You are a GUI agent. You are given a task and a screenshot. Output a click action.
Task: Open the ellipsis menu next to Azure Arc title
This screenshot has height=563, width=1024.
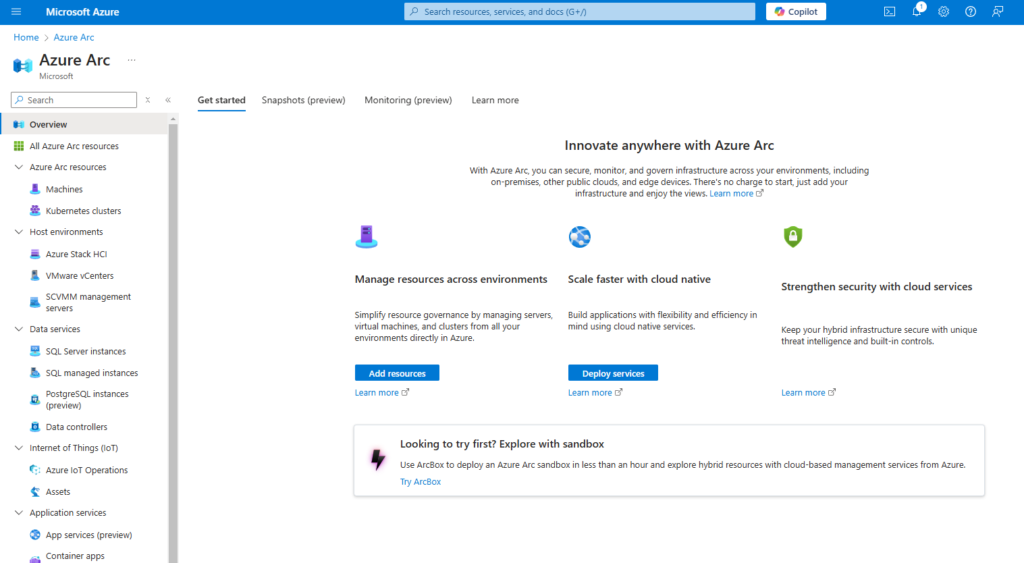[x=131, y=60]
